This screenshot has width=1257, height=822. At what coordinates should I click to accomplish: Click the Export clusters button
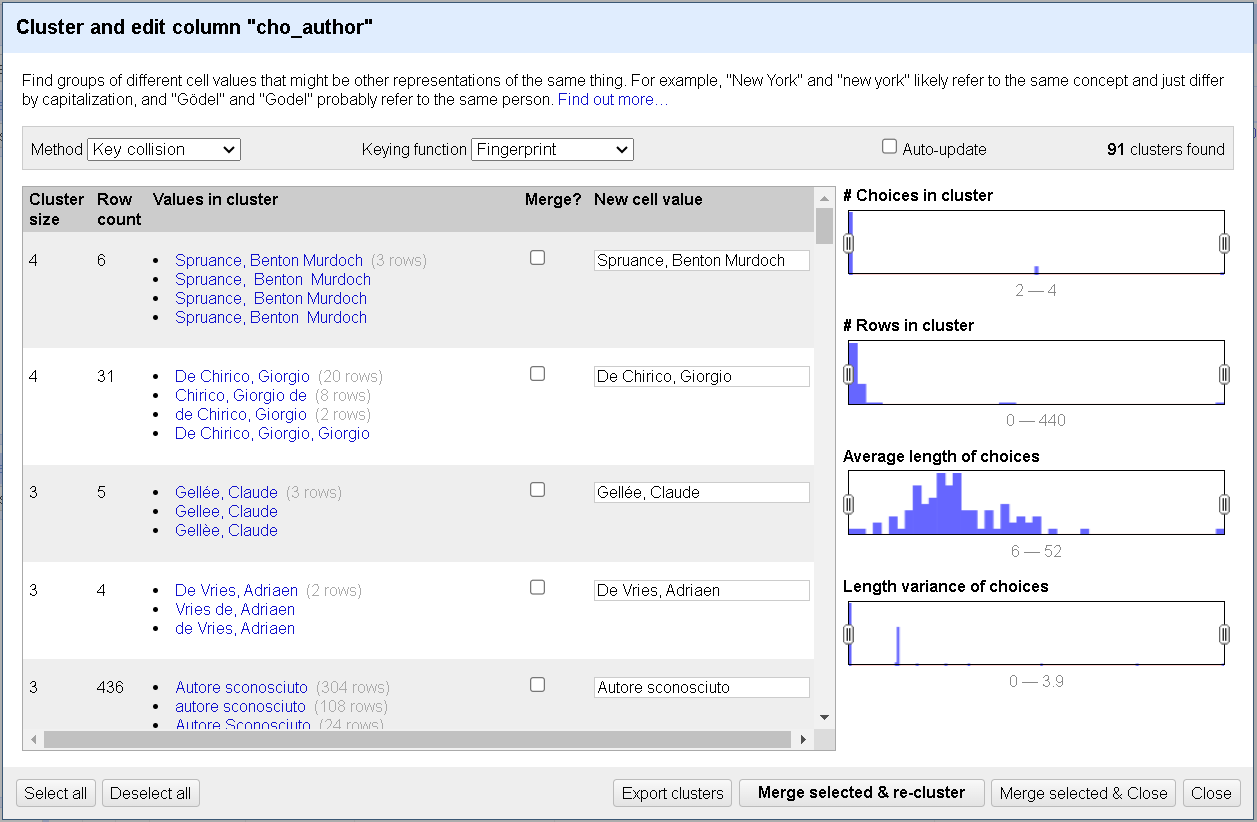[672, 792]
